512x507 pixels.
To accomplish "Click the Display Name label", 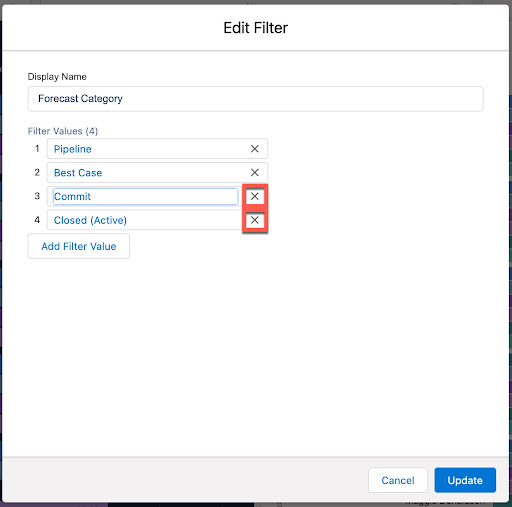I will click(x=57, y=77).
